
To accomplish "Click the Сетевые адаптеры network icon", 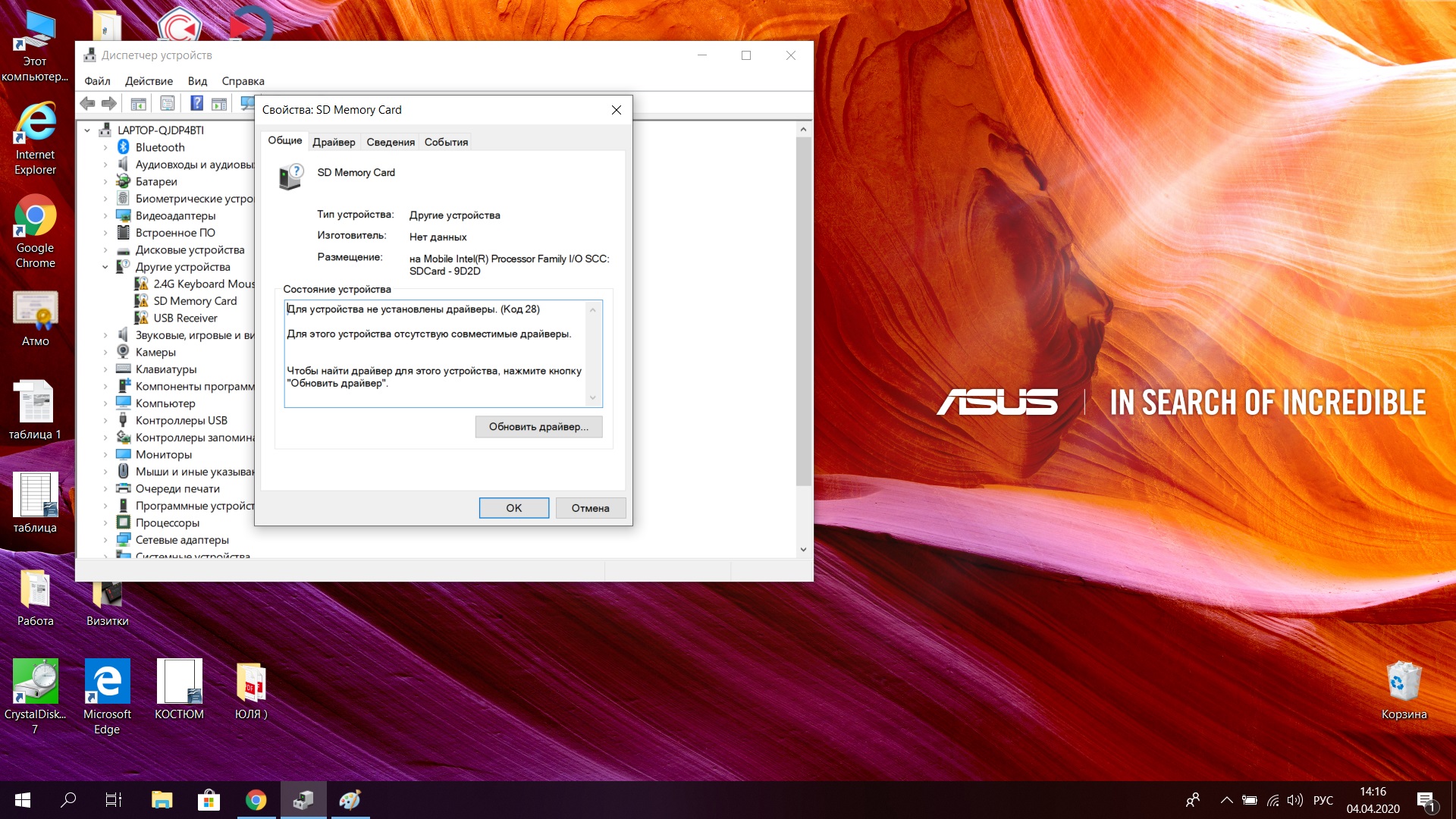I will [x=123, y=540].
